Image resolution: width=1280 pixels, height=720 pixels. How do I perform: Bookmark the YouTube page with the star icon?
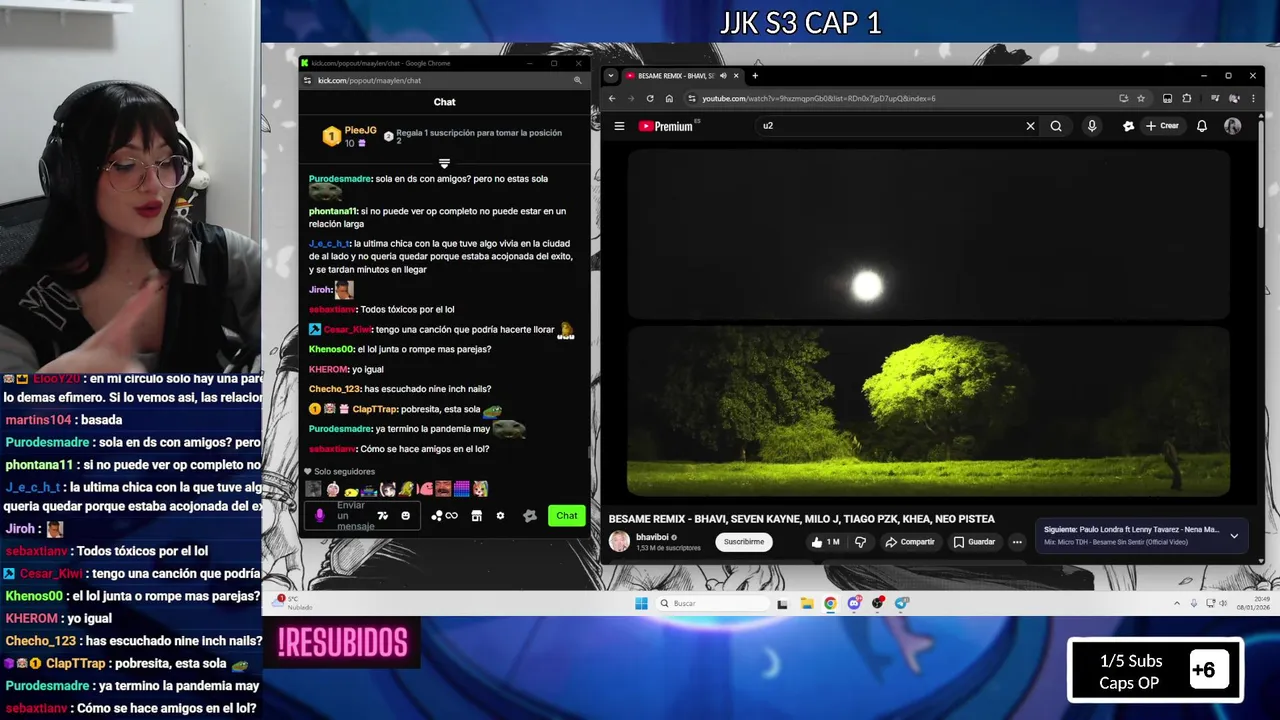click(x=1141, y=98)
